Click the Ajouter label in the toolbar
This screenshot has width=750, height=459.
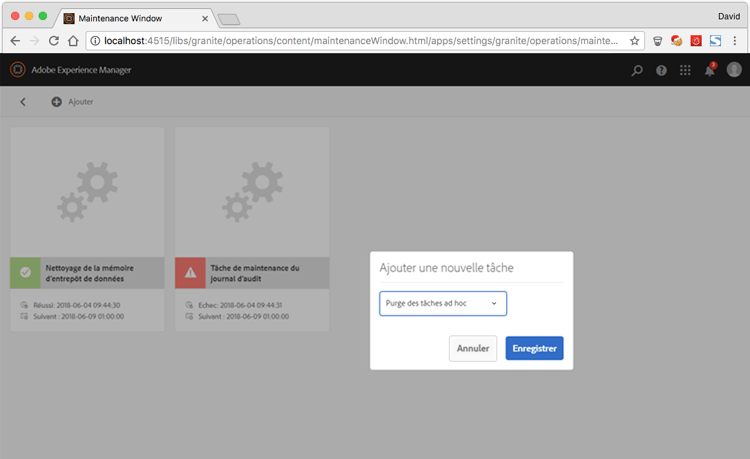pos(80,102)
